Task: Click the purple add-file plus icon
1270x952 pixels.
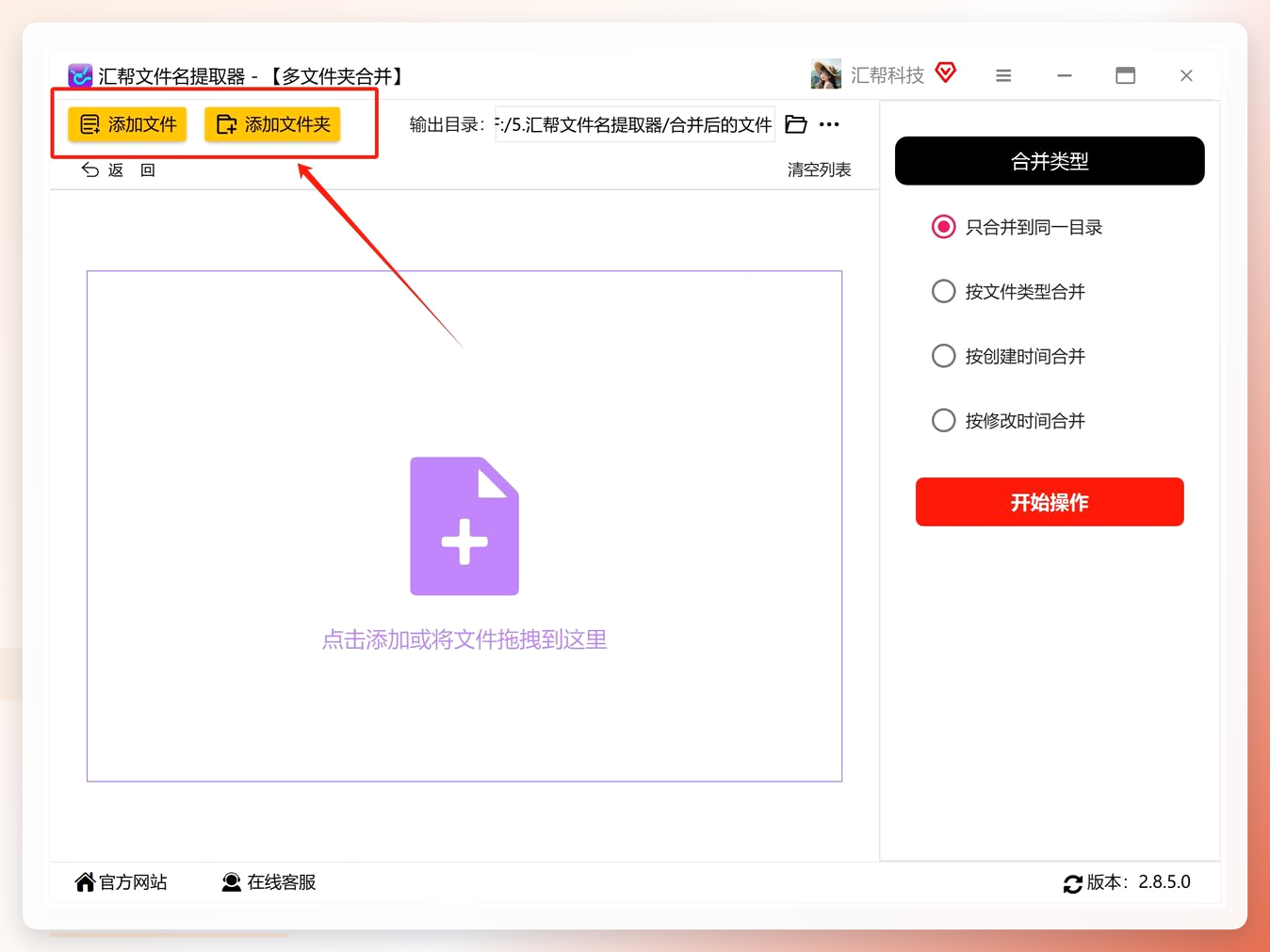Action: [x=464, y=526]
